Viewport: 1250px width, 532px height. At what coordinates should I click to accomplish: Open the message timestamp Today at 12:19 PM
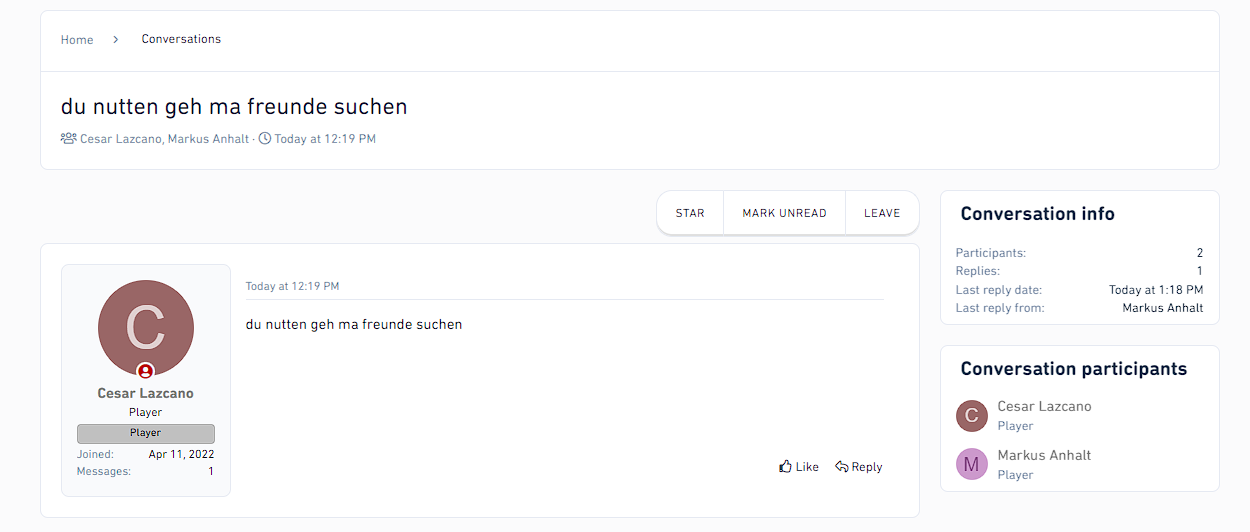292,286
